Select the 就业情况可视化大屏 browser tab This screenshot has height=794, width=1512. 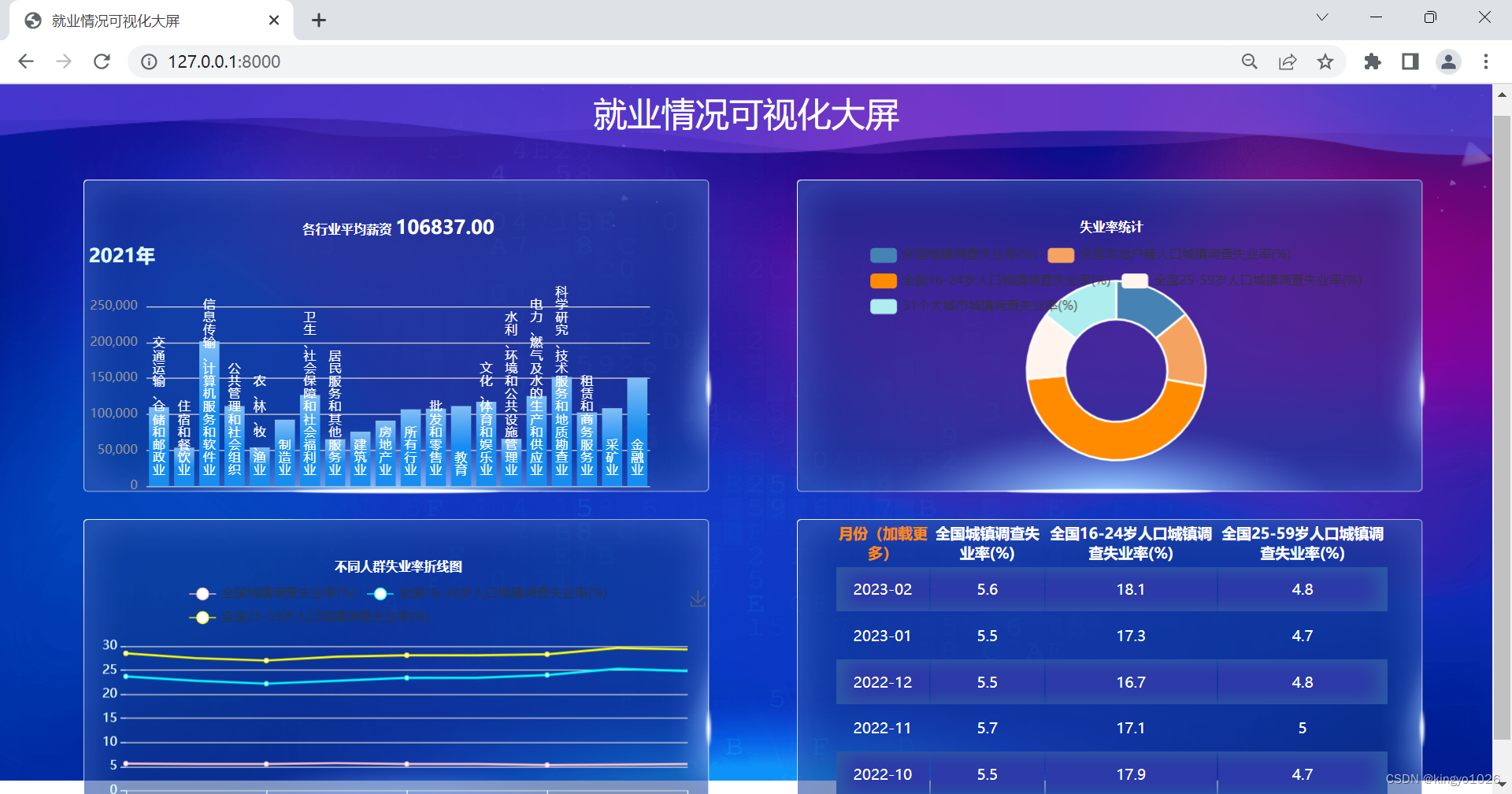[x=151, y=20]
